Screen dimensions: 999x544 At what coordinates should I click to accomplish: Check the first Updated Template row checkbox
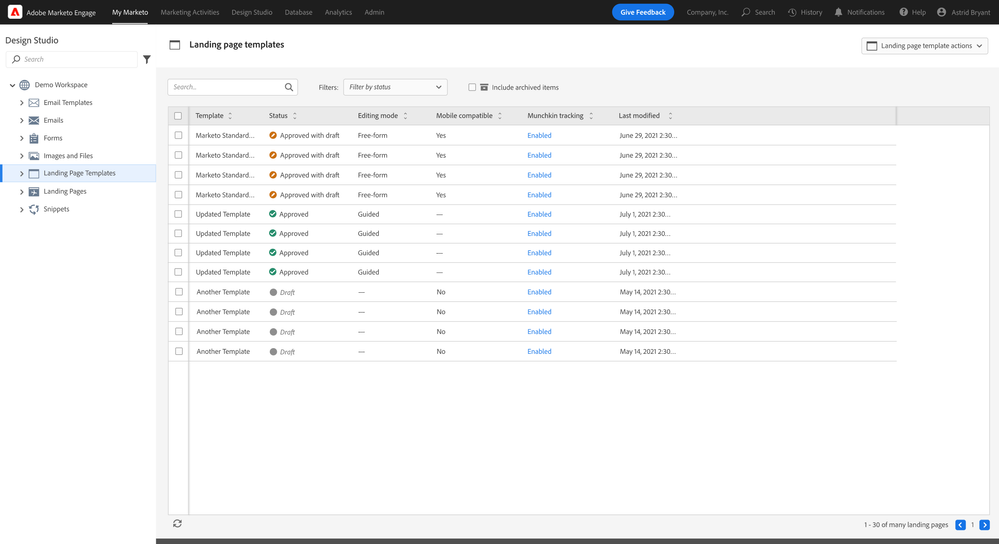click(x=178, y=214)
